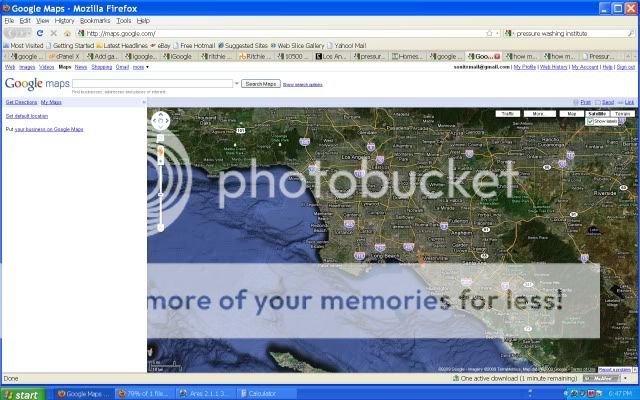This screenshot has width=640, height=400.
Task: Open the More map layers dropdown
Action: [x=539, y=114]
